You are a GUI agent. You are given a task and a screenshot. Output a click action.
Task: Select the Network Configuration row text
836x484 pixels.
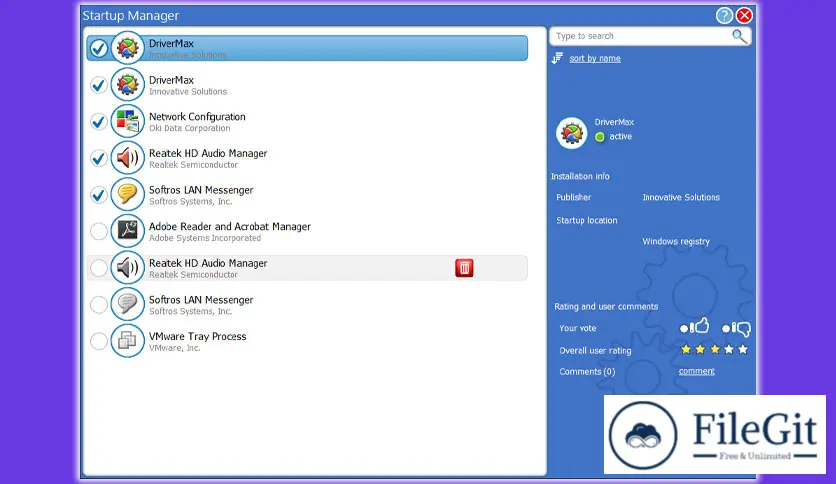click(x=197, y=116)
